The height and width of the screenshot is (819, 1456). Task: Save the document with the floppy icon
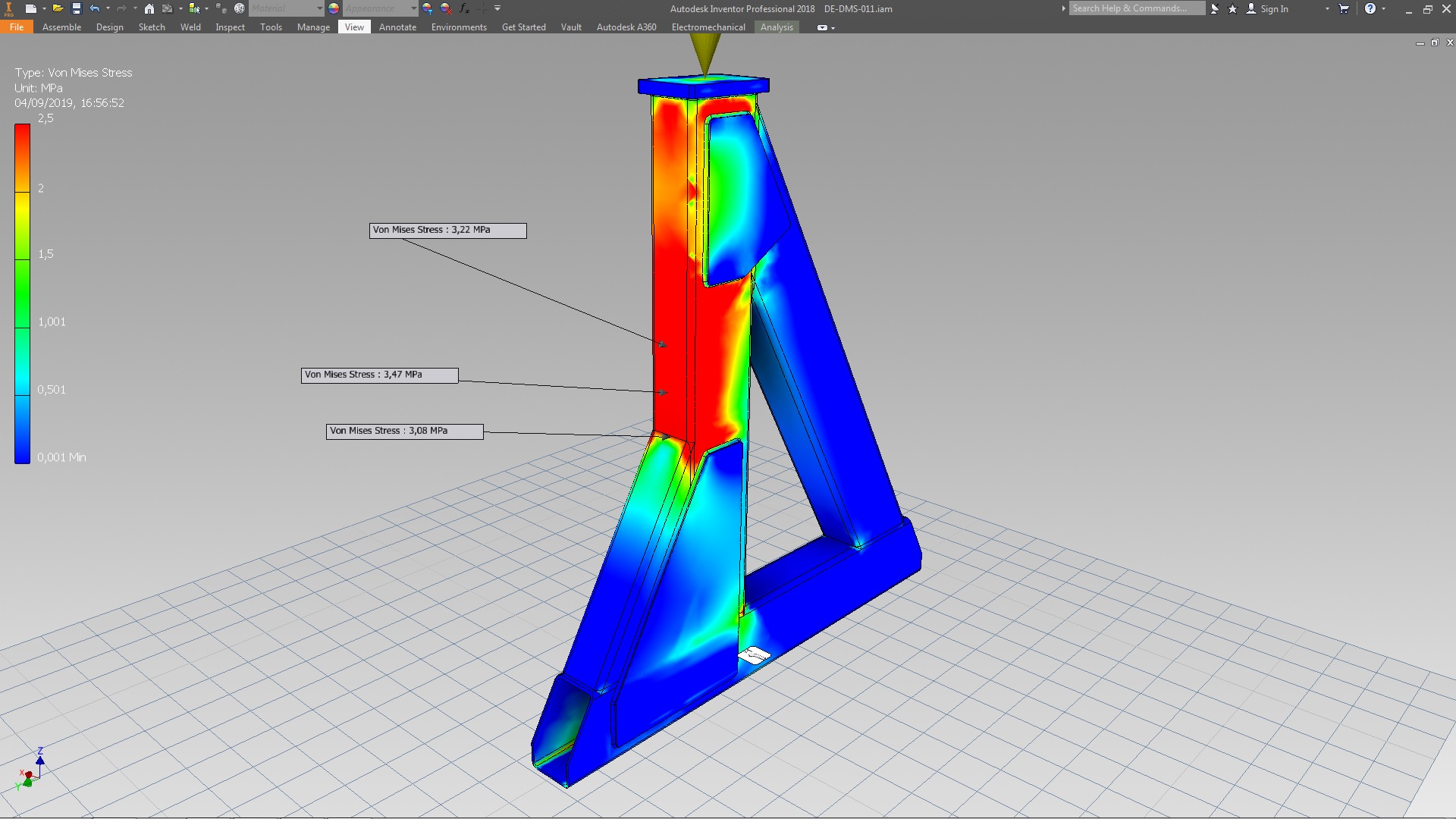click(77, 8)
